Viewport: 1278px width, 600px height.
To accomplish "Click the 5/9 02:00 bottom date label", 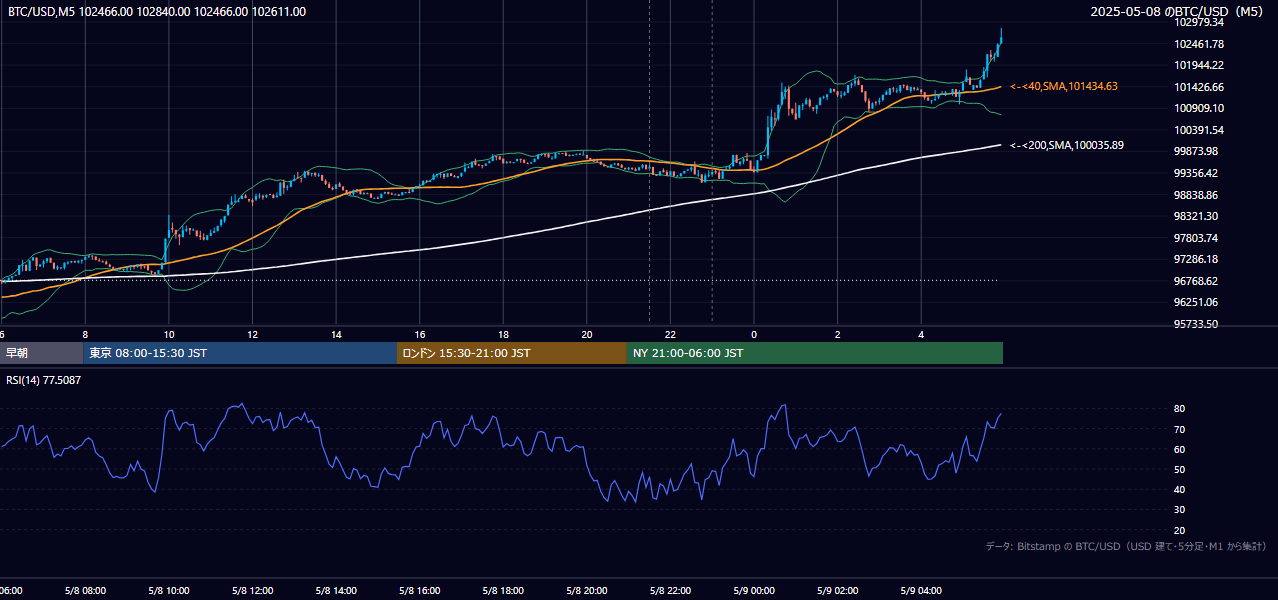I will [x=838, y=591].
